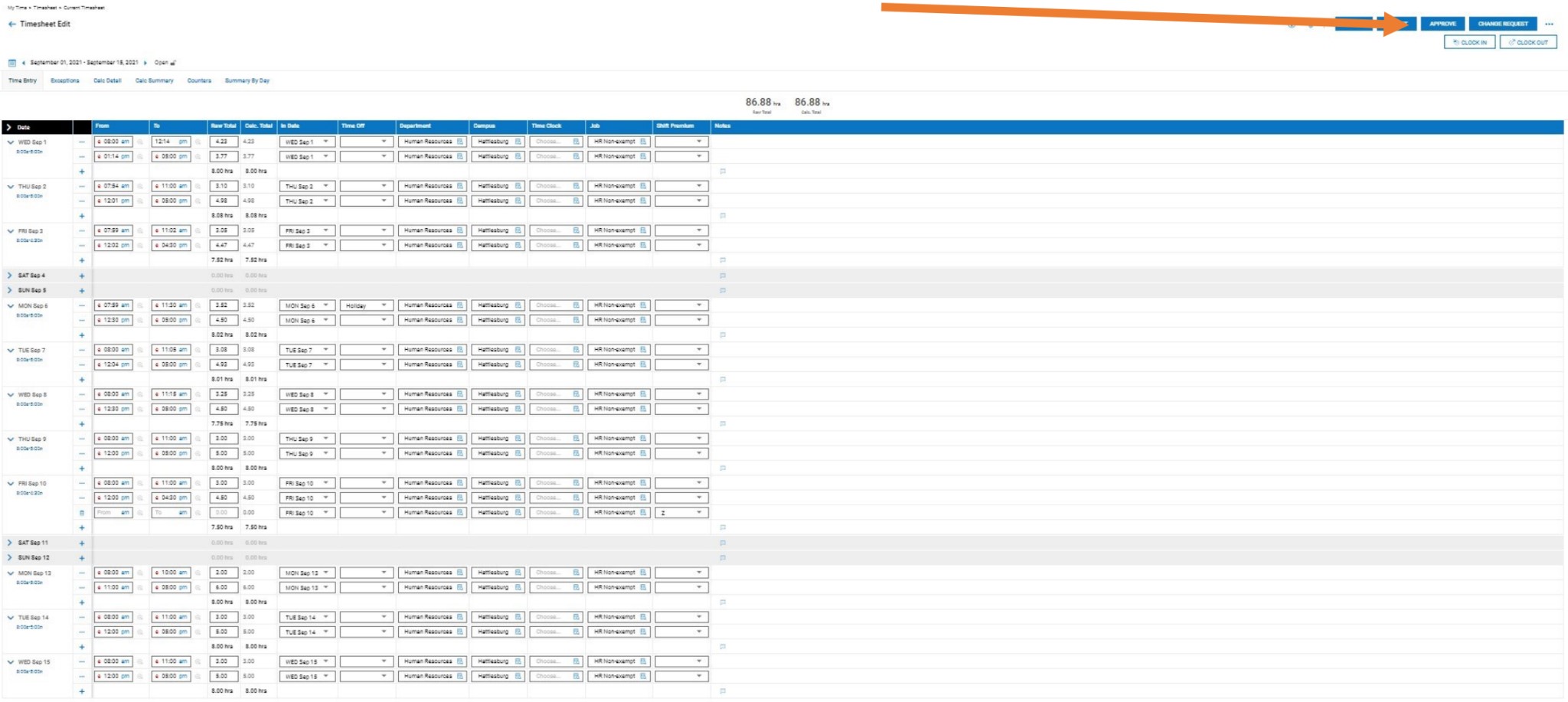Open the Summary By Day tab

coord(247,80)
